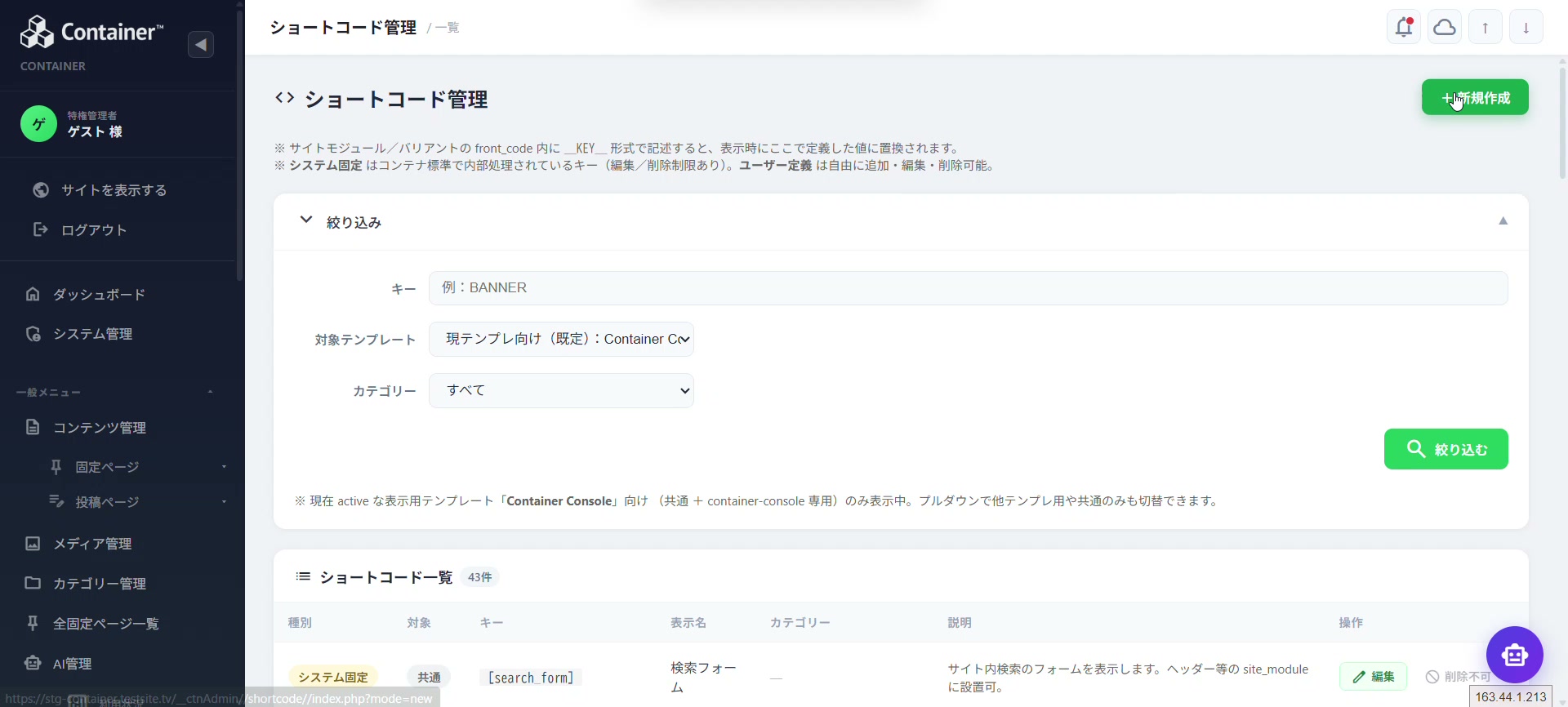Open the カテゴリー dropdown
This screenshot has width=1568, height=707.
tap(561, 391)
